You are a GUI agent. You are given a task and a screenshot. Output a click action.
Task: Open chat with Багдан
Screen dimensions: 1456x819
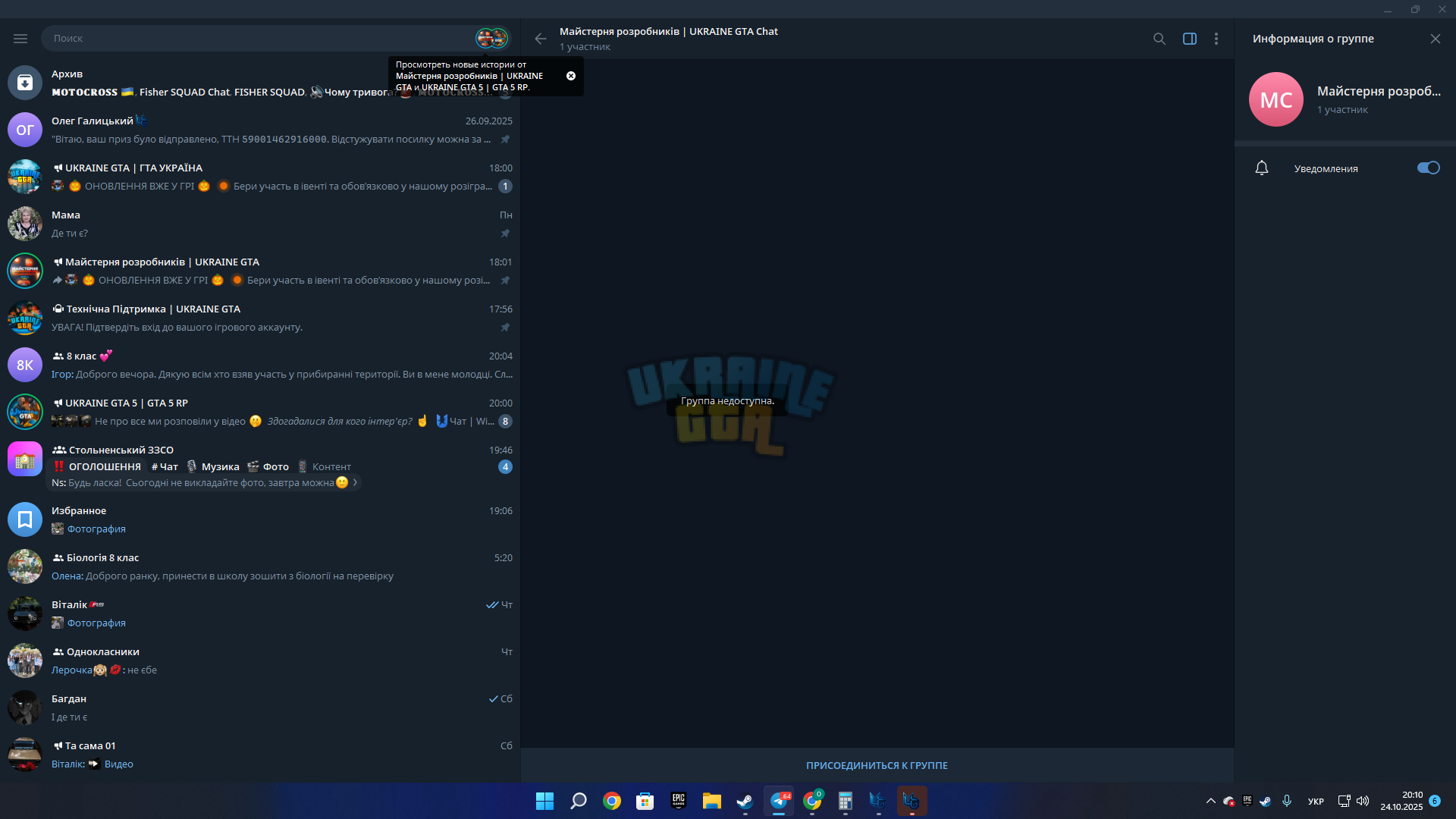260,708
